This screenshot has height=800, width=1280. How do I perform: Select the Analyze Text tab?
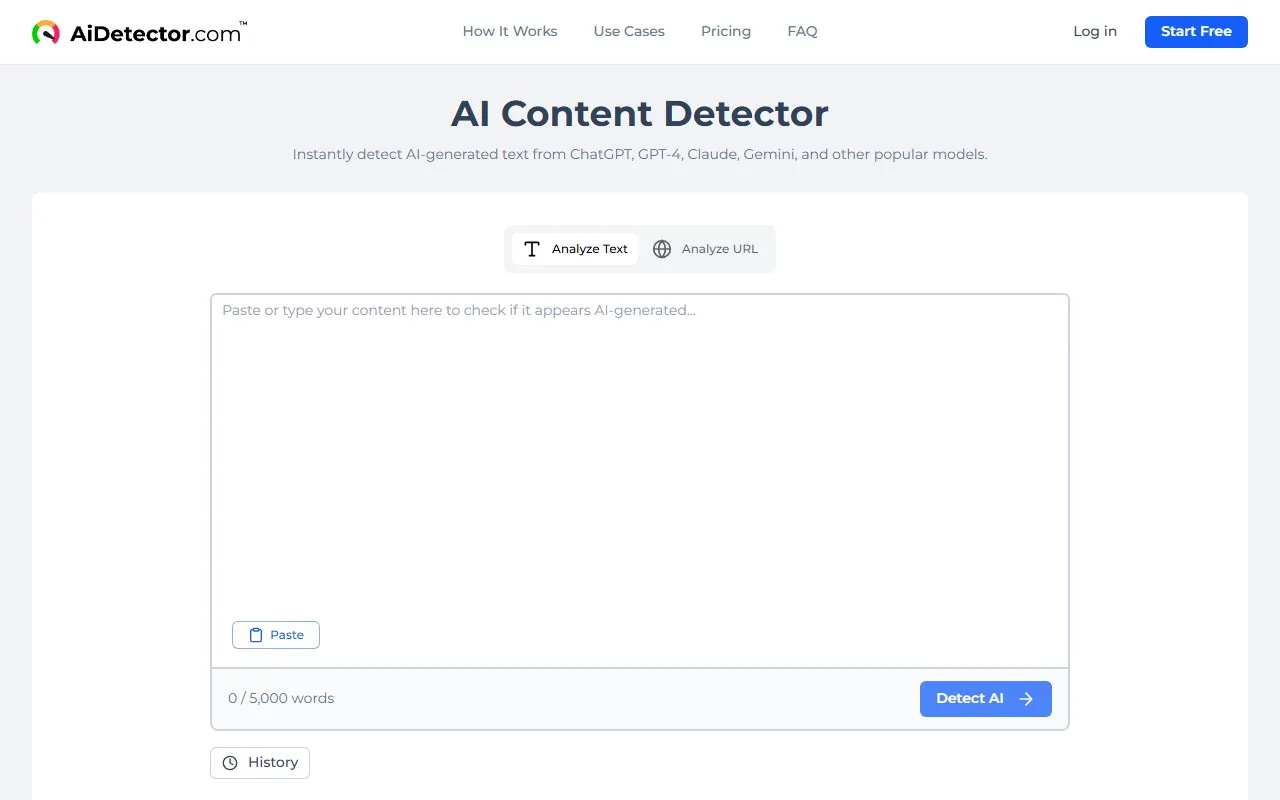[575, 248]
